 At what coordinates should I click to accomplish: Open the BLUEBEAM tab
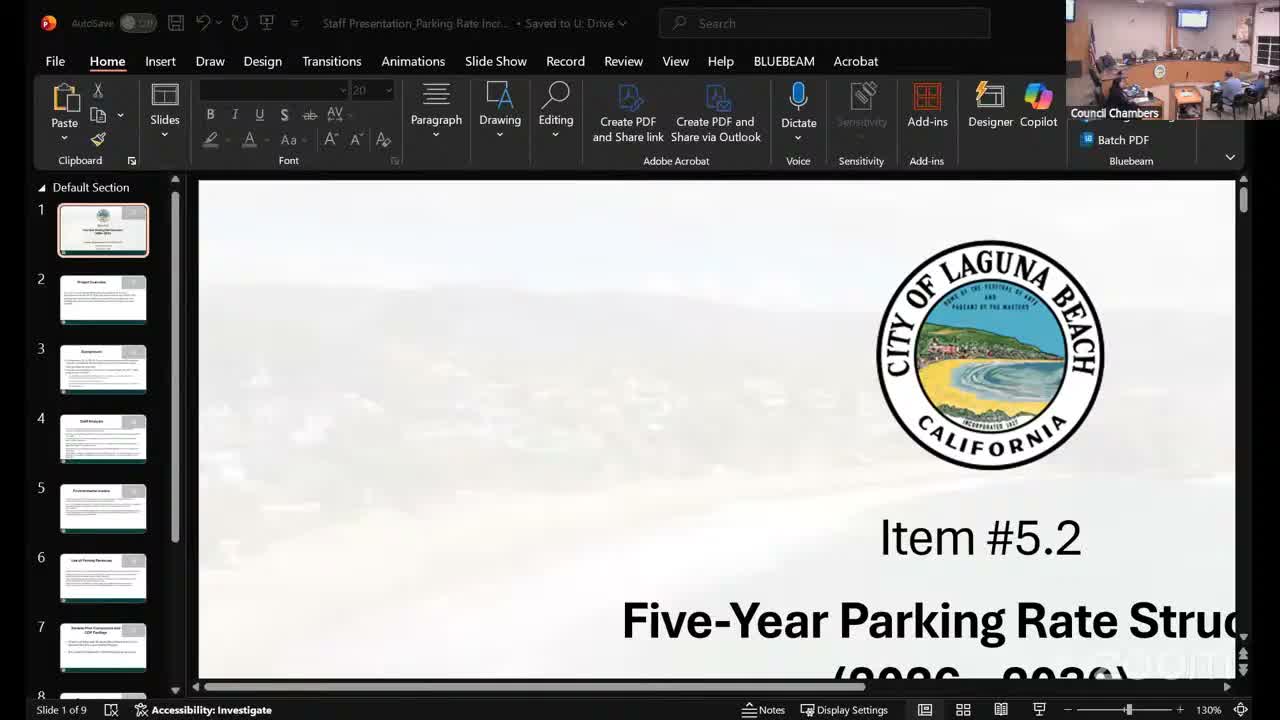tap(784, 61)
